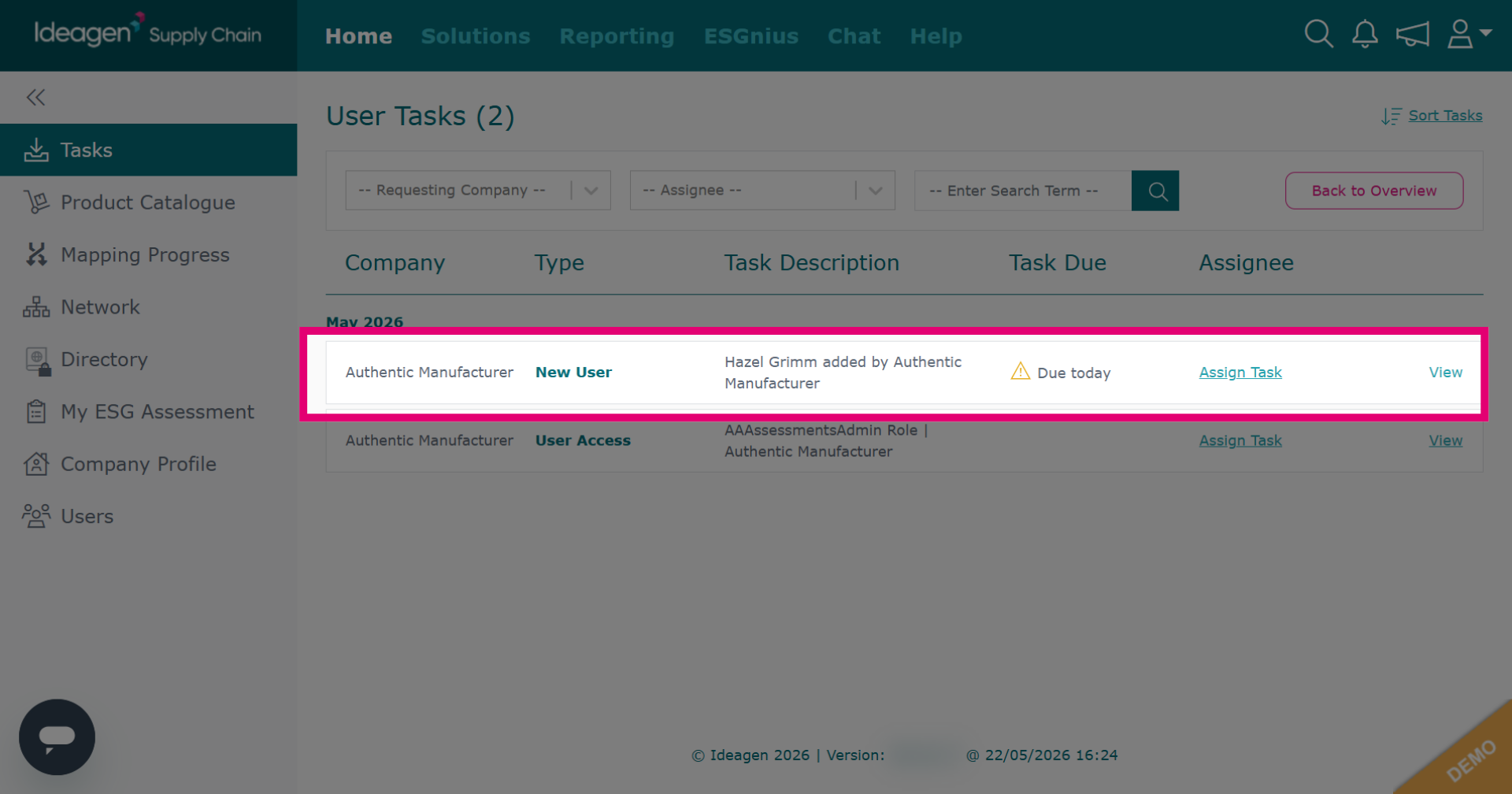Click the User Access type label

pos(583,440)
